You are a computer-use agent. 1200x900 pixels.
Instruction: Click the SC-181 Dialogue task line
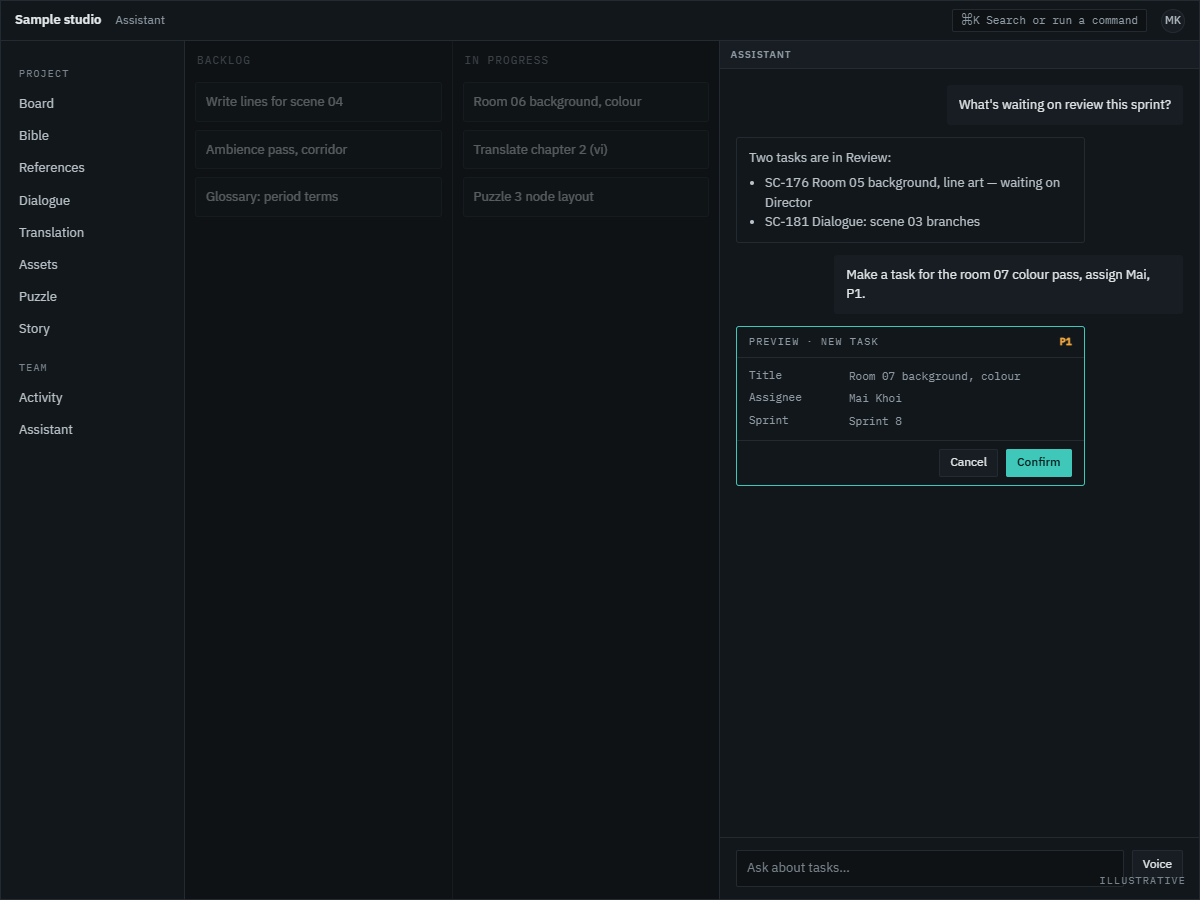pos(872,221)
